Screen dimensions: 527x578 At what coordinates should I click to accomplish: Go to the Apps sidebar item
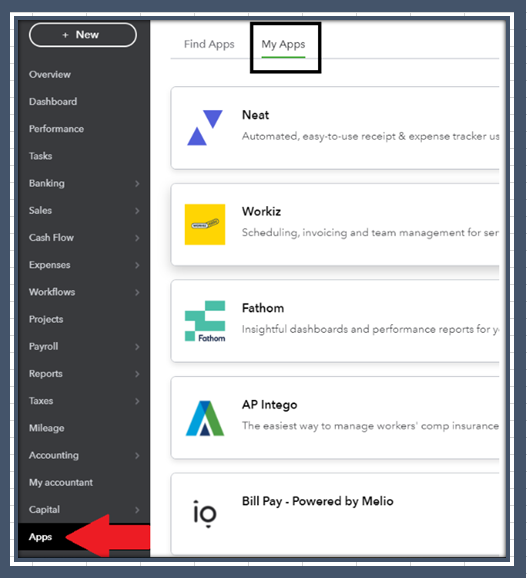pyautogui.click(x=41, y=537)
